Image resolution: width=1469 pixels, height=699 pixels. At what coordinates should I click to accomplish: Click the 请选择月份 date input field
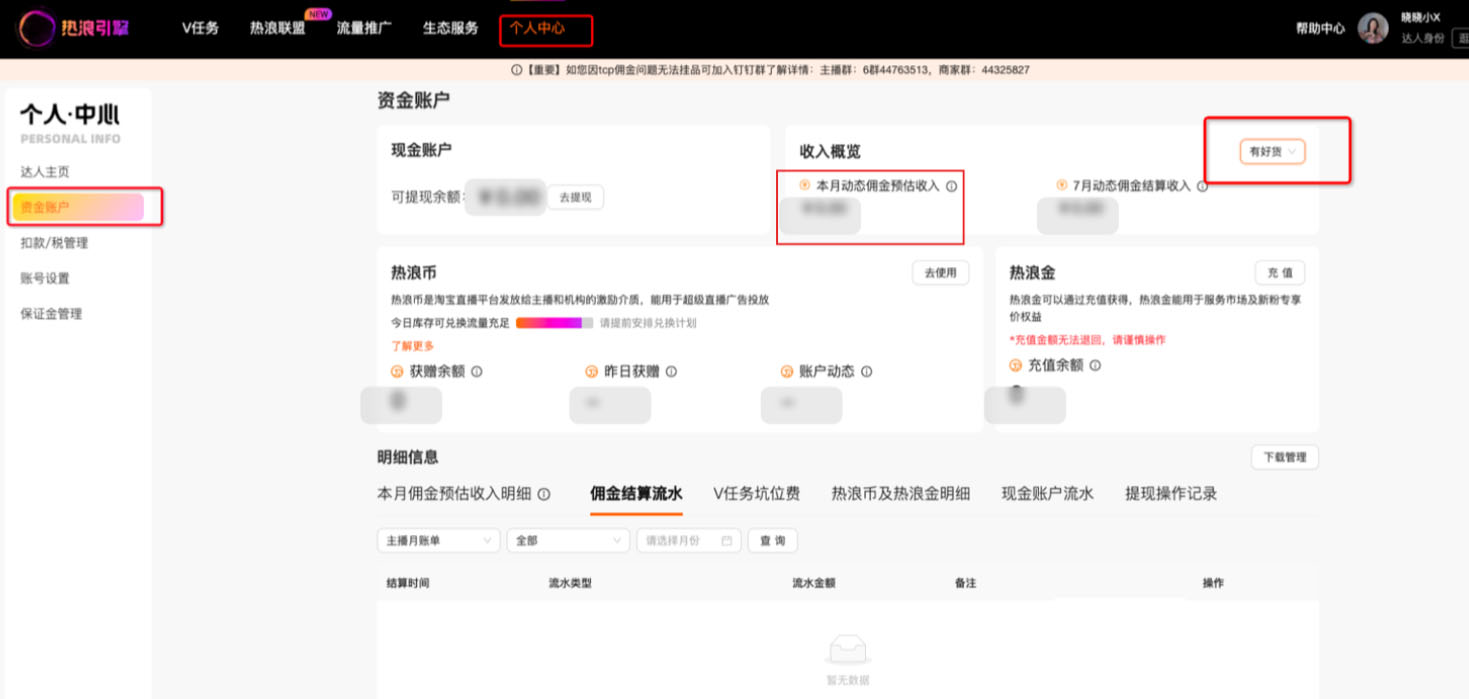tap(680, 540)
